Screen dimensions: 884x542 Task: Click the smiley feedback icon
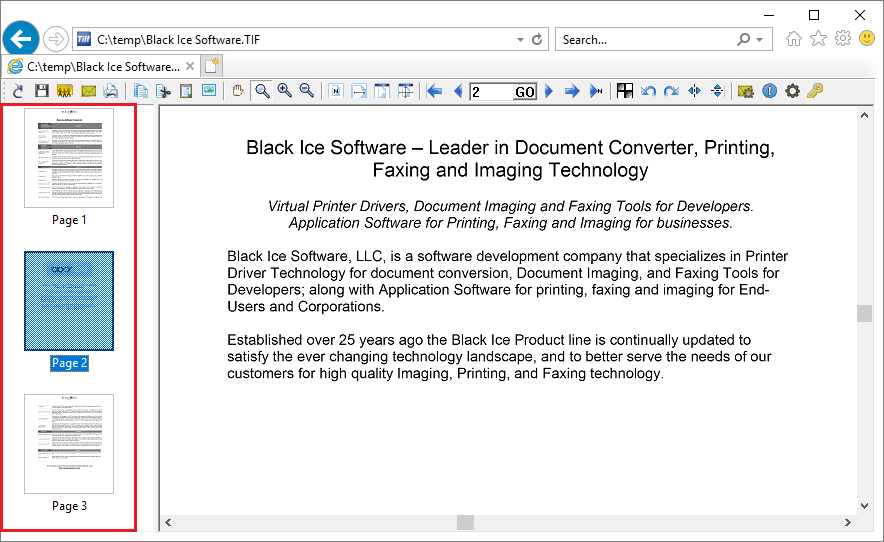click(867, 38)
